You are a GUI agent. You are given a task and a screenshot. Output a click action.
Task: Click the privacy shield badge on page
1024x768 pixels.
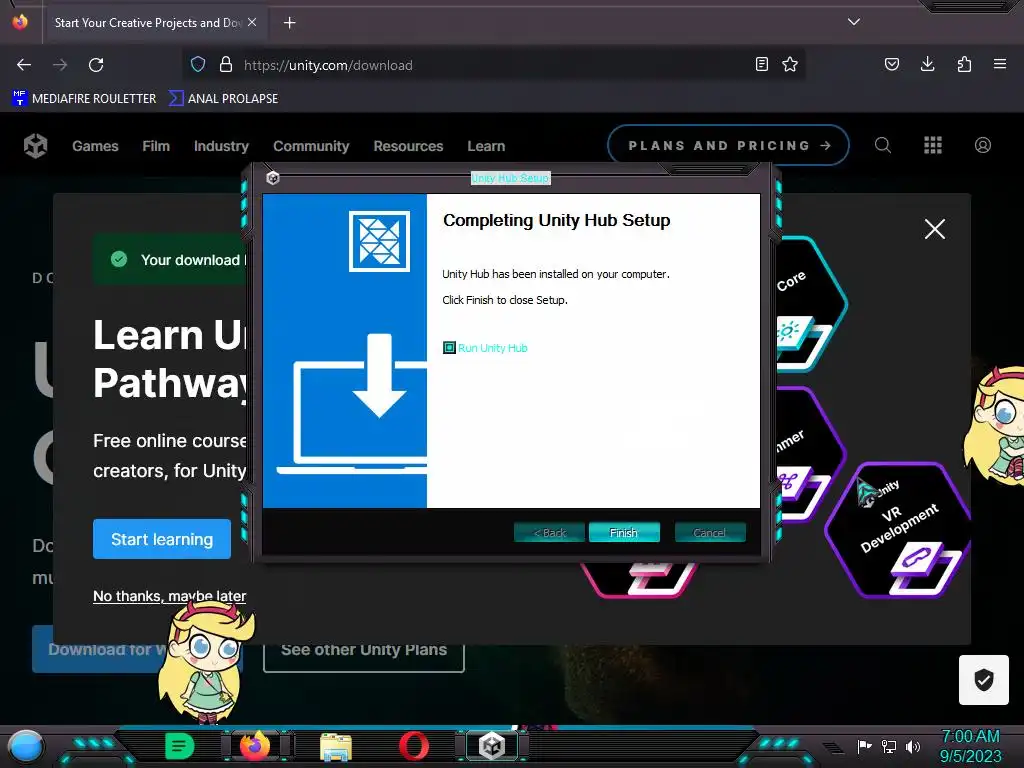984,680
